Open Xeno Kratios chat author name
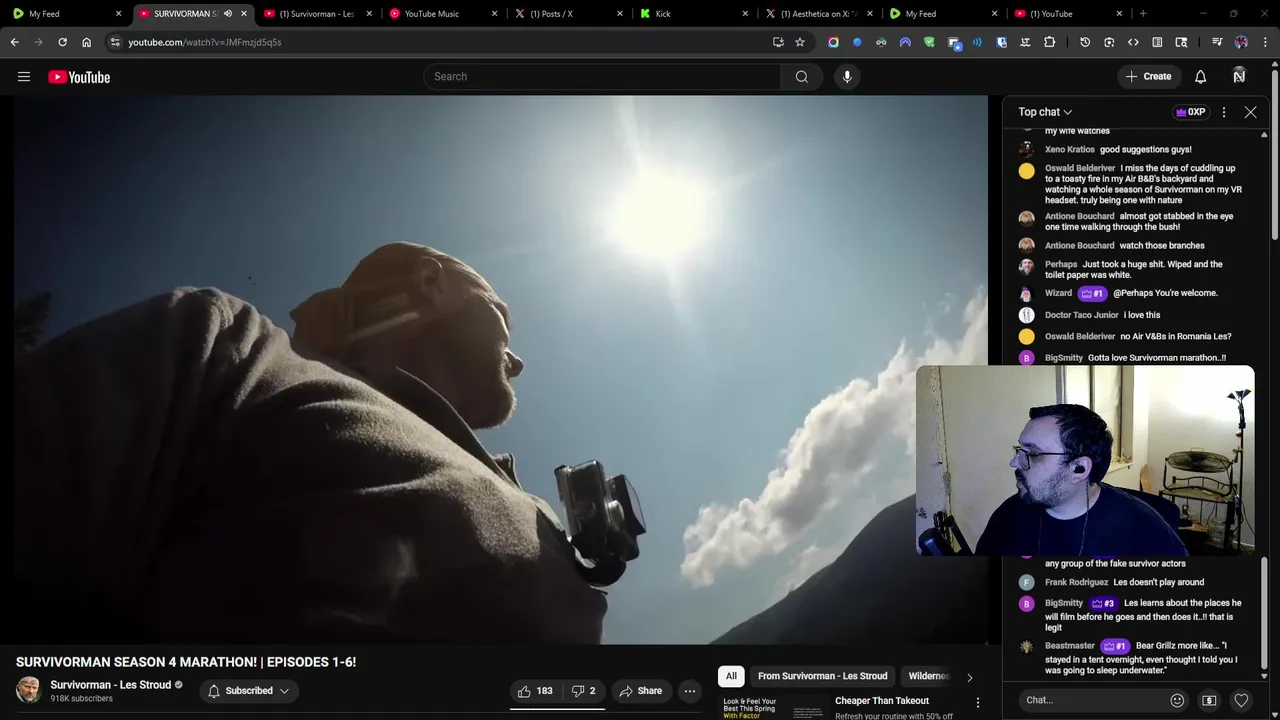The width and height of the screenshot is (1280, 720). (1070, 149)
